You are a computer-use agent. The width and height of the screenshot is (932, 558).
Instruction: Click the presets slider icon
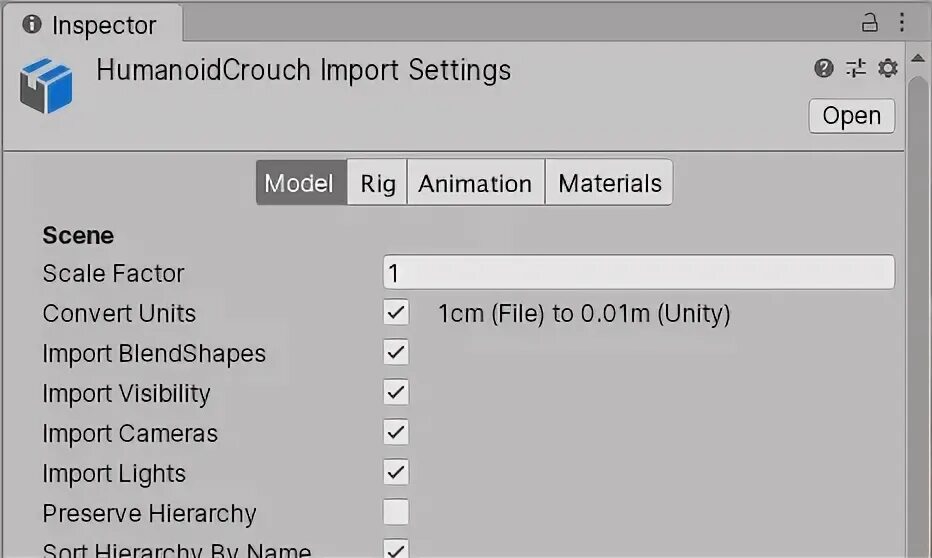856,68
